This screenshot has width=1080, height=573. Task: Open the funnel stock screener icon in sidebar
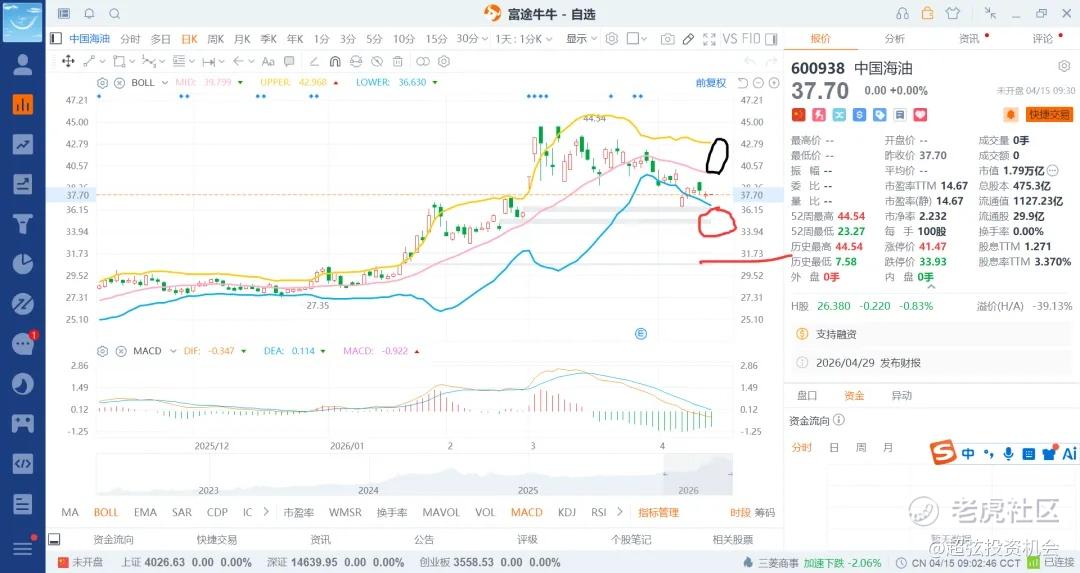pos(23,224)
